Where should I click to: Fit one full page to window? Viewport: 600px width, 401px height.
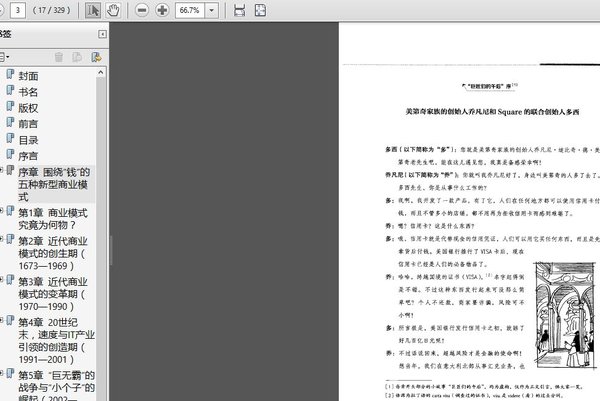coord(260,10)
